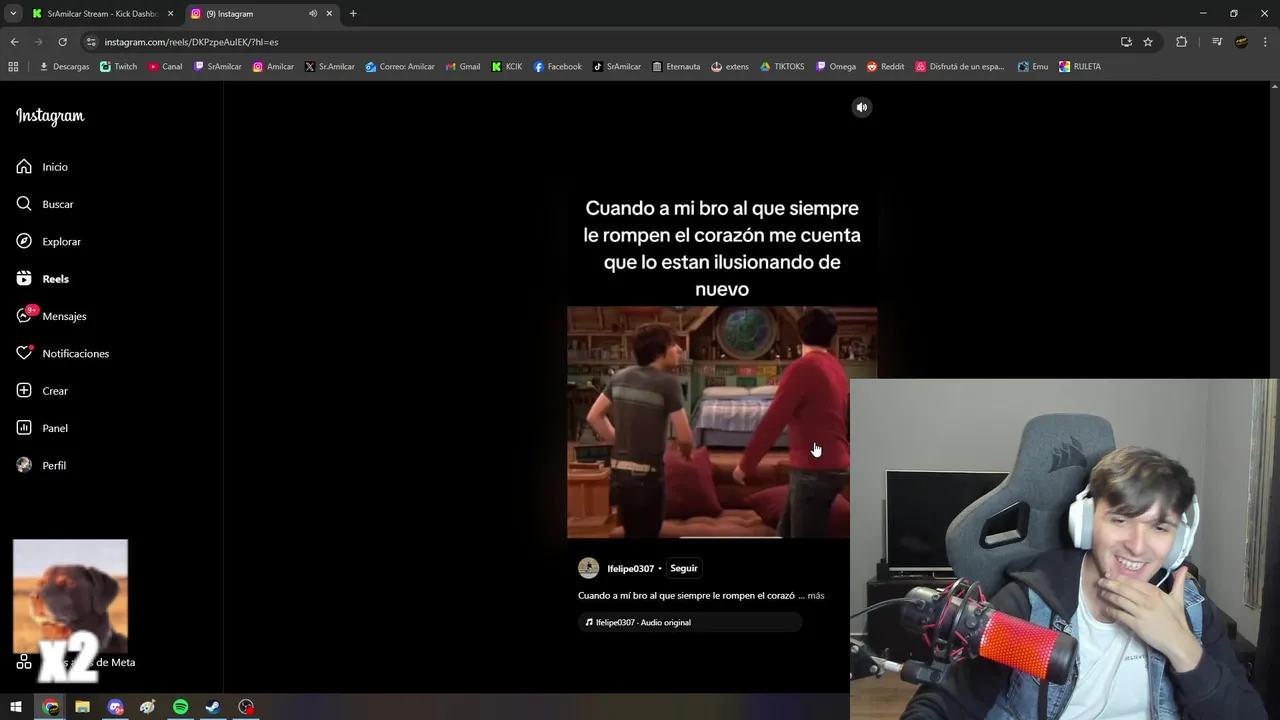Mute the Instagram tab audio indicator
1280x720 pixels.
click(313, 14)
